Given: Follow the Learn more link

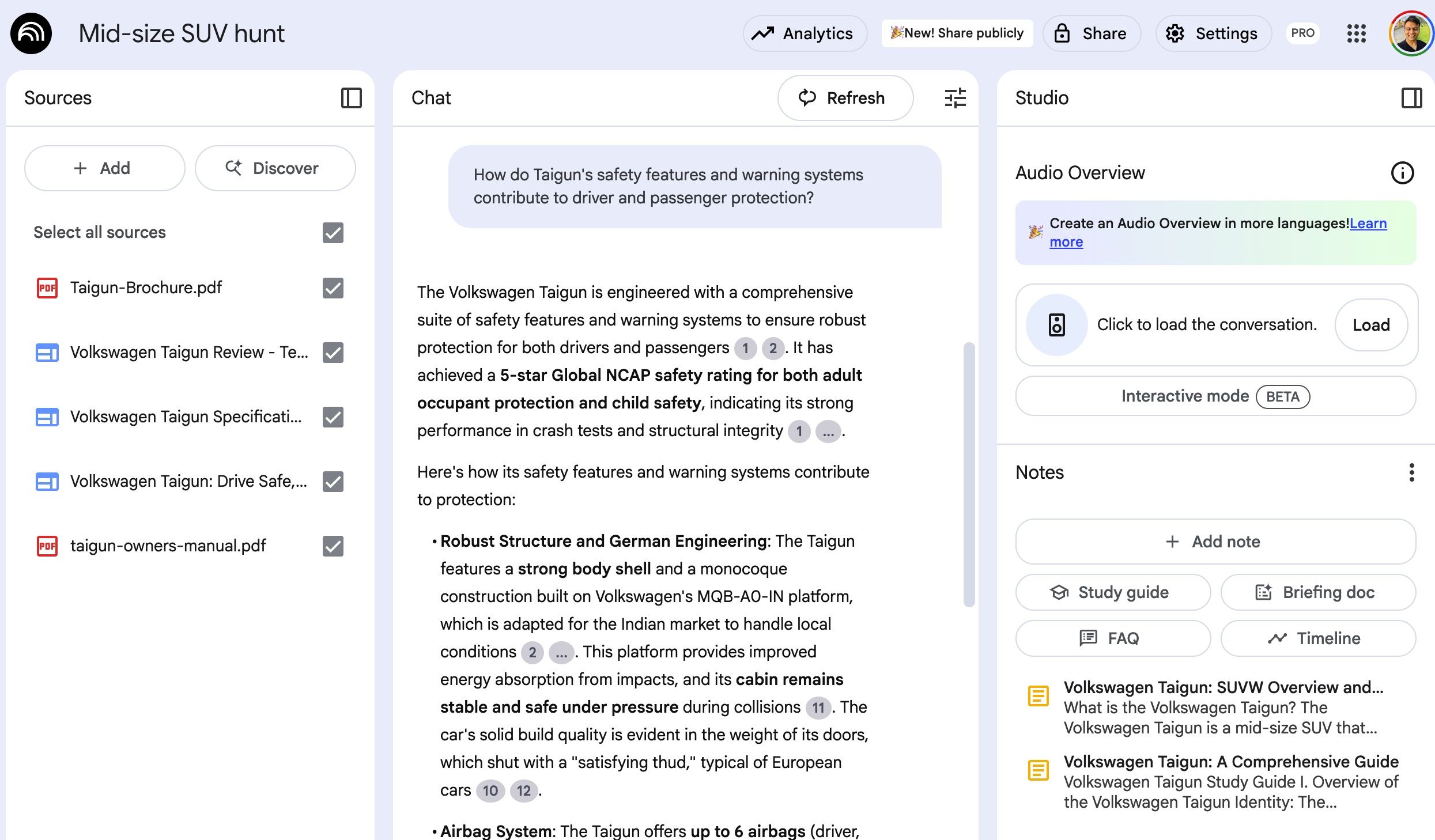Looking at the screenshot, I should pos(1368,224).
